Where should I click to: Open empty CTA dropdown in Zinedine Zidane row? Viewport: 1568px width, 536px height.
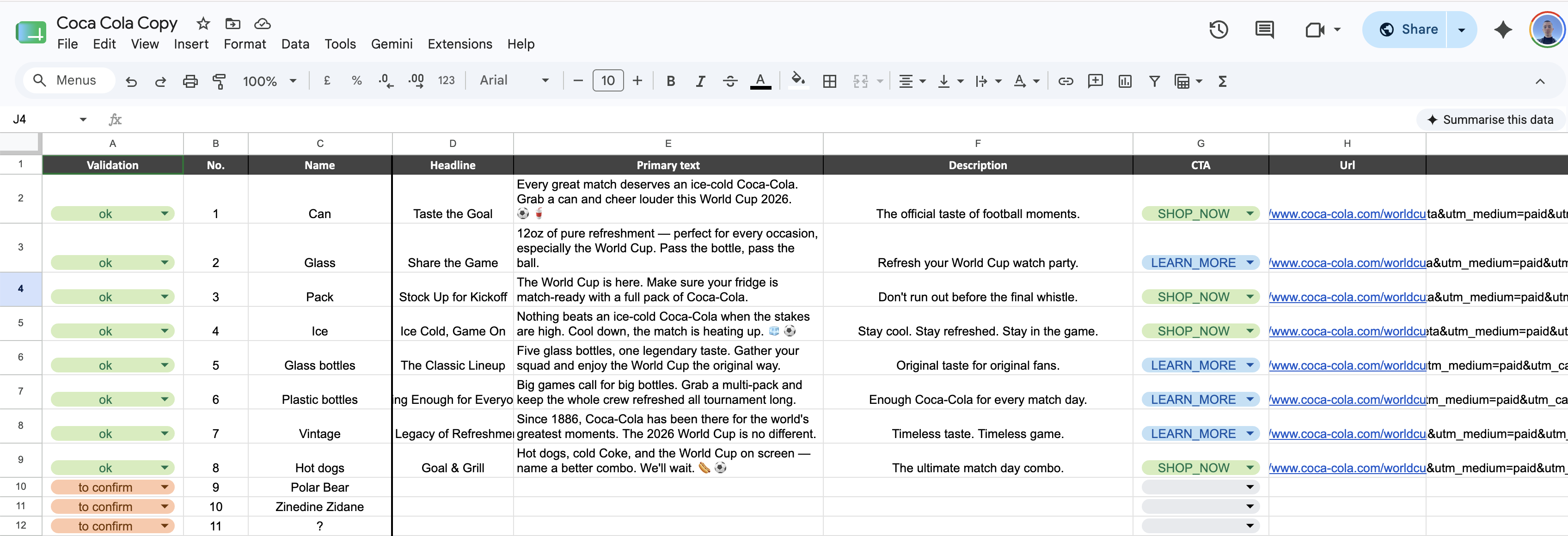[x=1249, y=507]
